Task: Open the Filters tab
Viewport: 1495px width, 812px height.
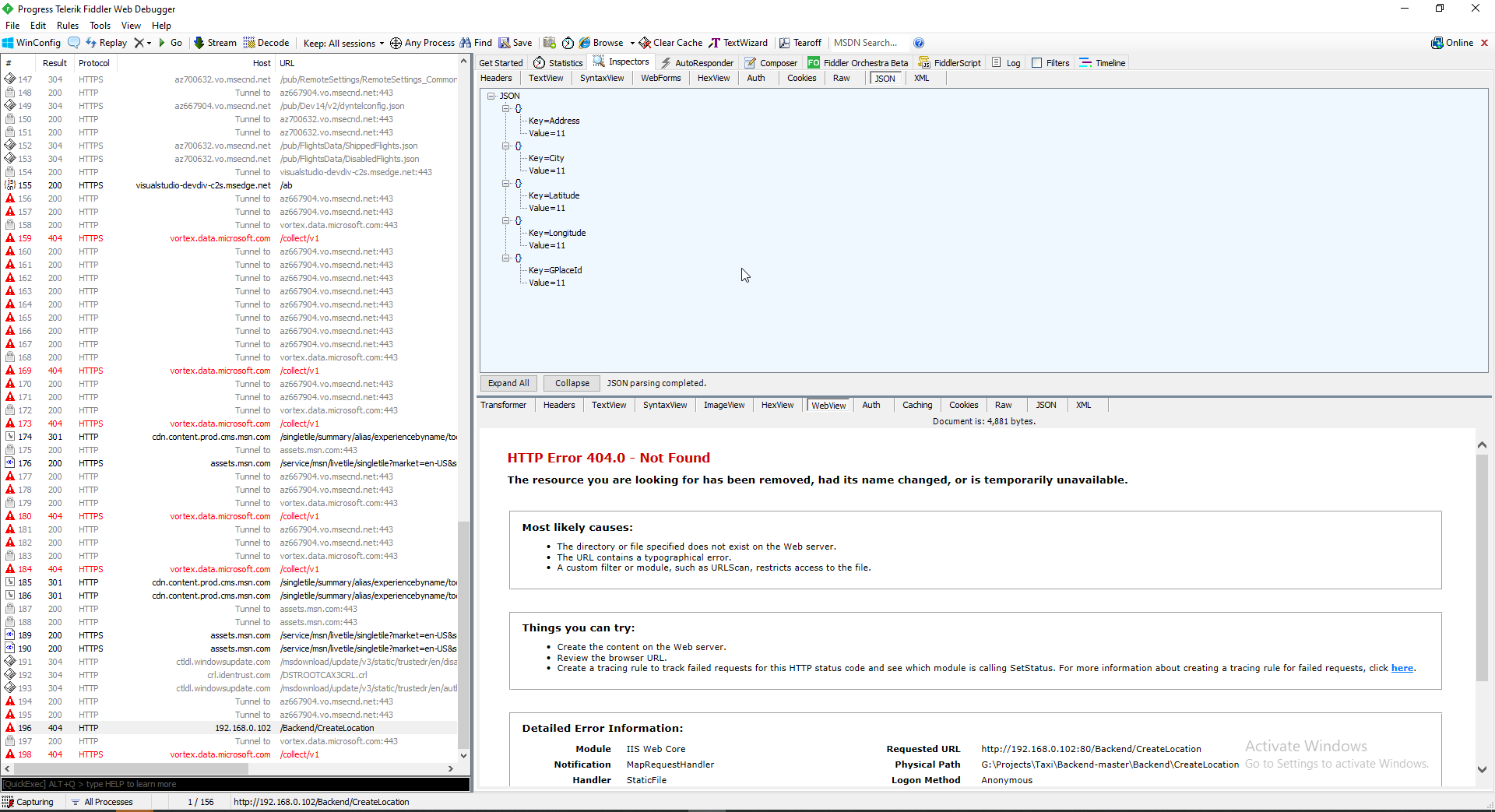Action: pyautogui.click(x=1051, y=63)
